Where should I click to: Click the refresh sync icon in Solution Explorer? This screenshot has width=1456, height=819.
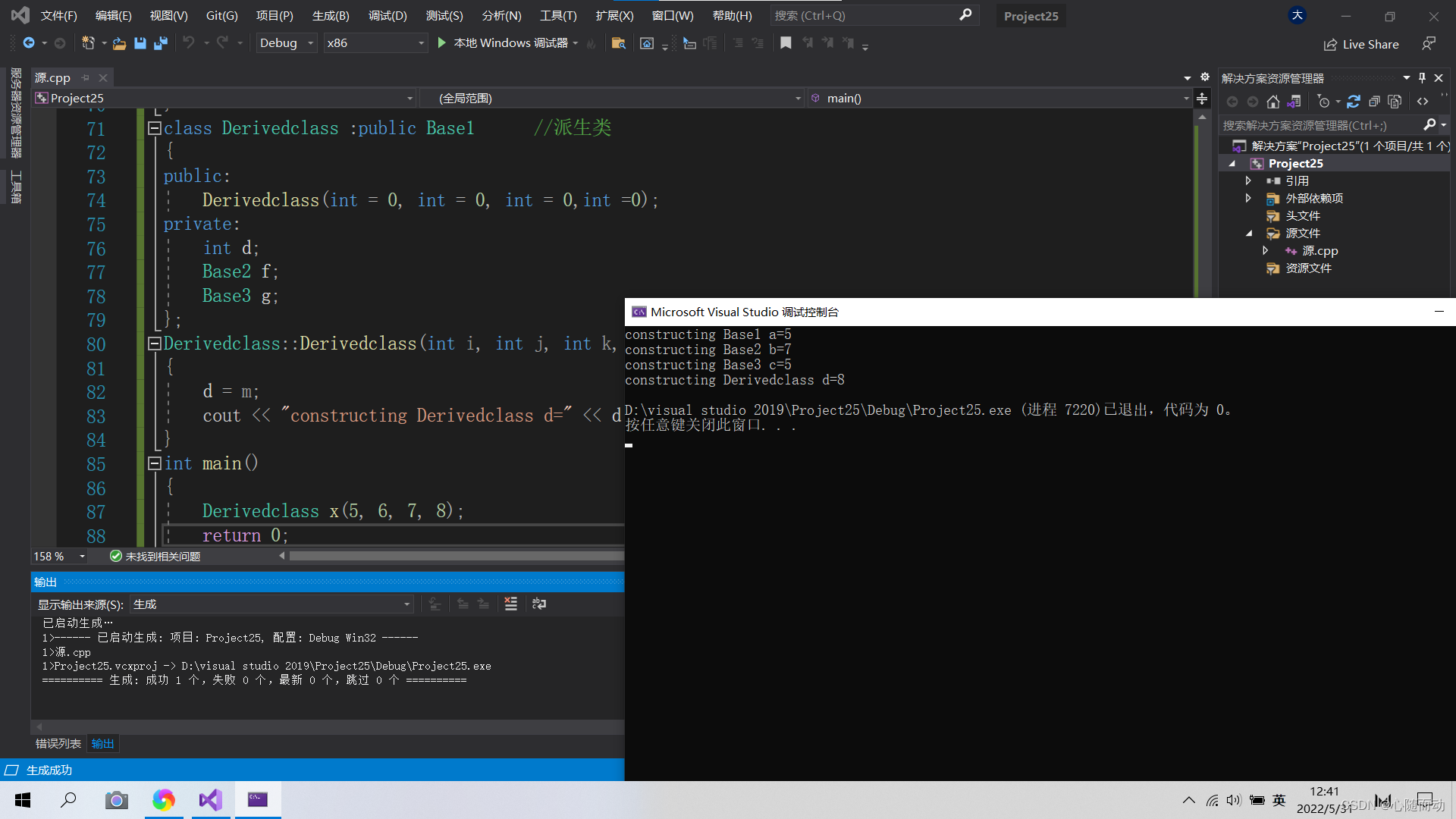(1354, 102)
